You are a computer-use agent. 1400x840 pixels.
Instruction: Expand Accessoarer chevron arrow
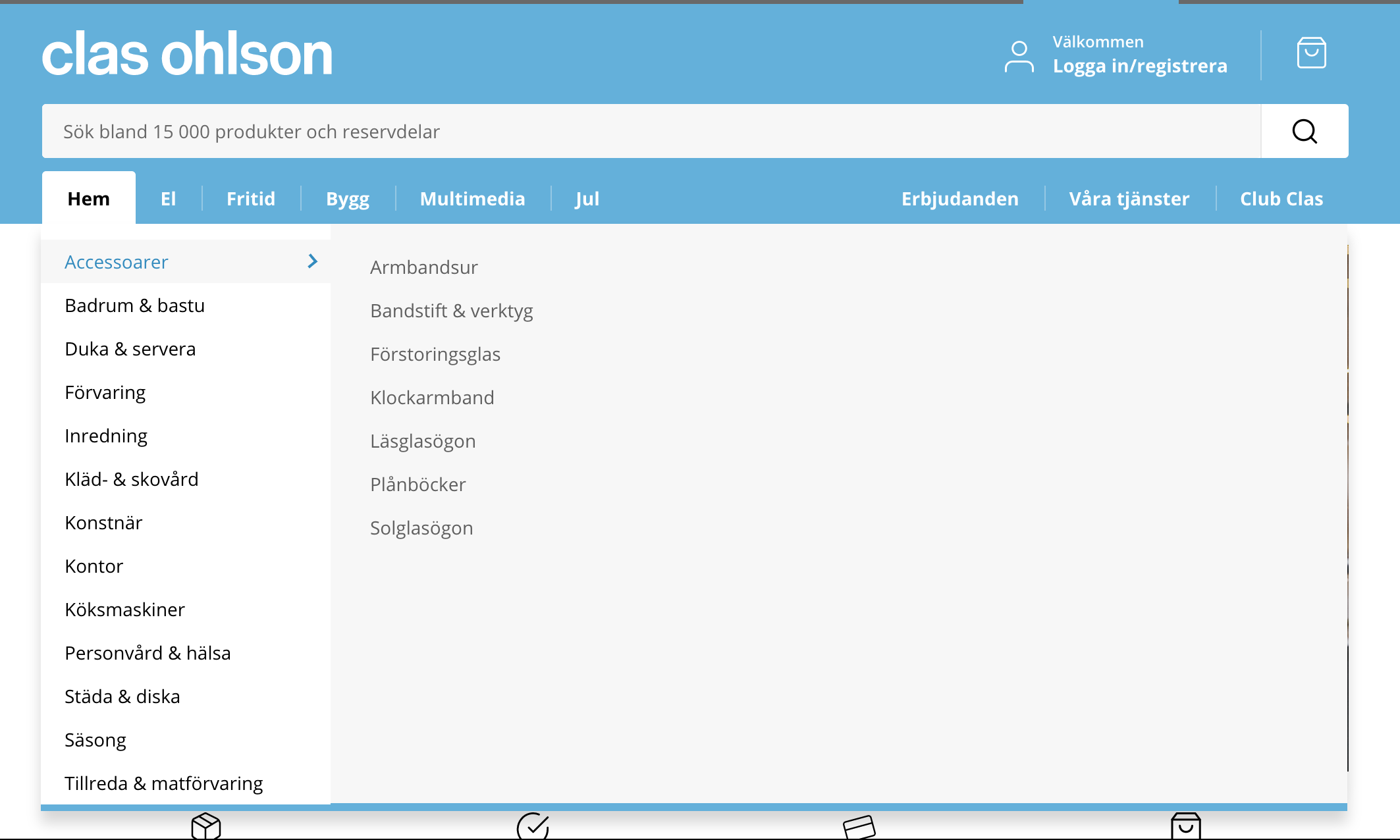[x=313, y=261]
